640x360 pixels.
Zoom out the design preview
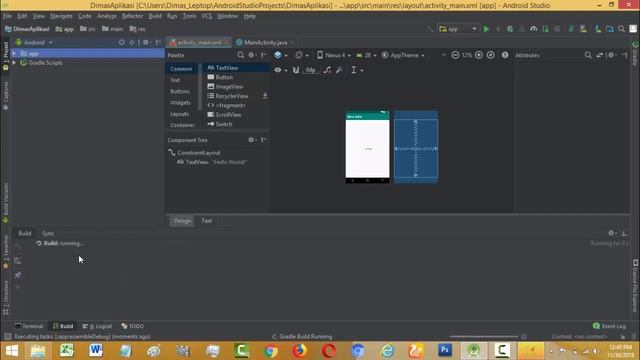point(455,55)
